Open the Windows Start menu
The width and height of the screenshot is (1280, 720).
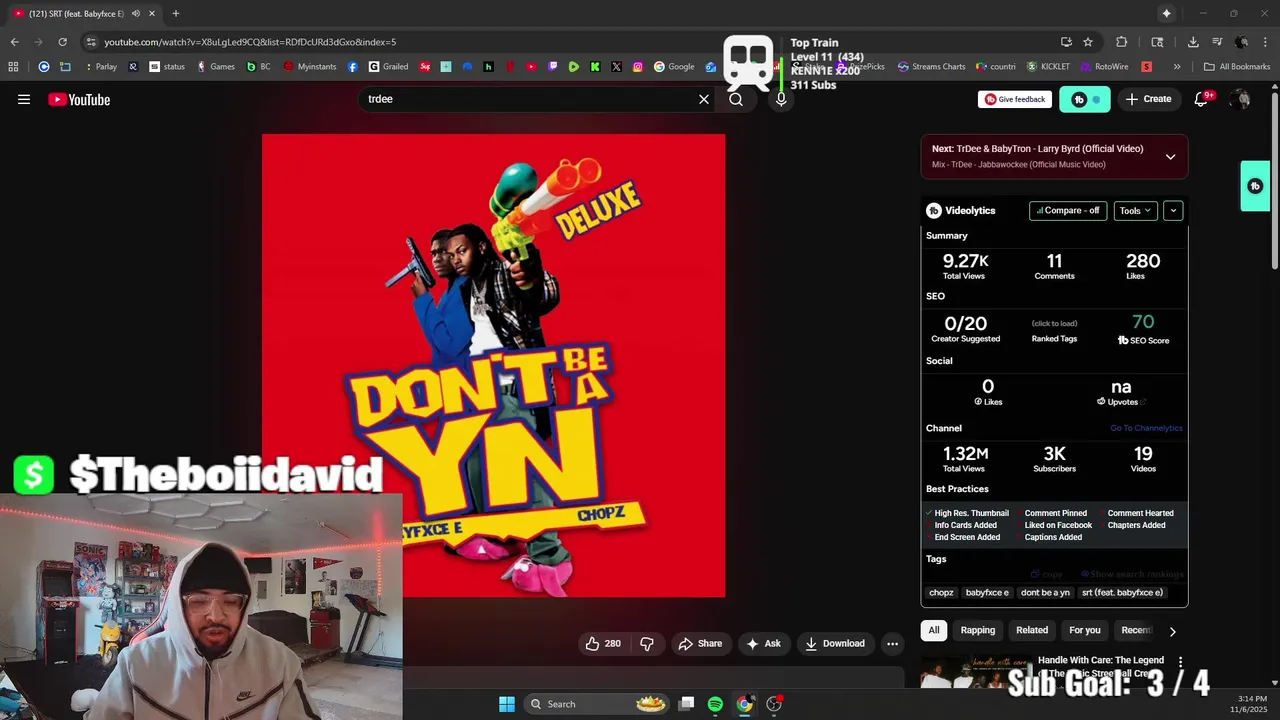(x=507, y=704)
